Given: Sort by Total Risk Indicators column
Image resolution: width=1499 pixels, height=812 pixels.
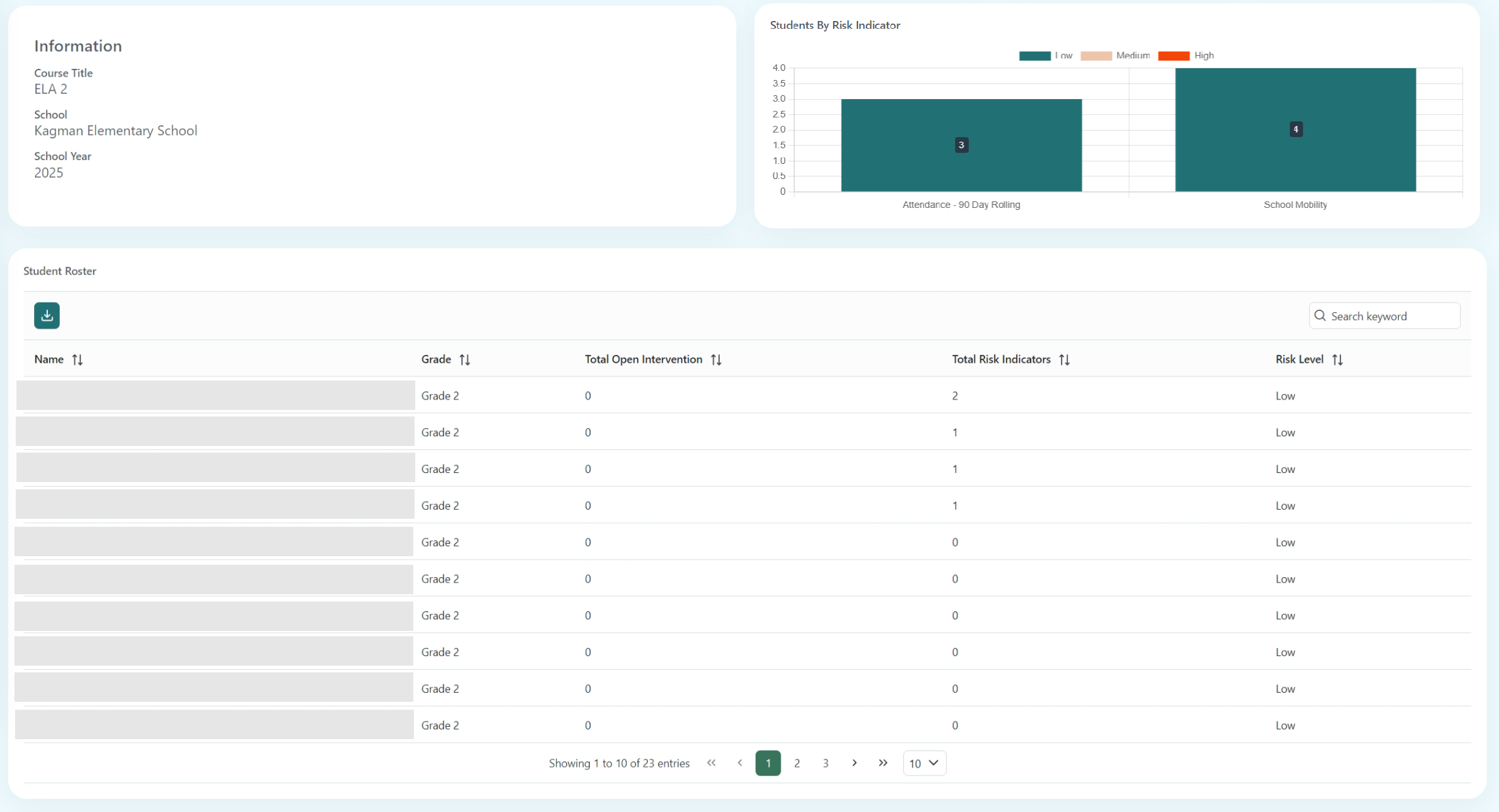Looking at the screenshot, I should point(1065,359).
